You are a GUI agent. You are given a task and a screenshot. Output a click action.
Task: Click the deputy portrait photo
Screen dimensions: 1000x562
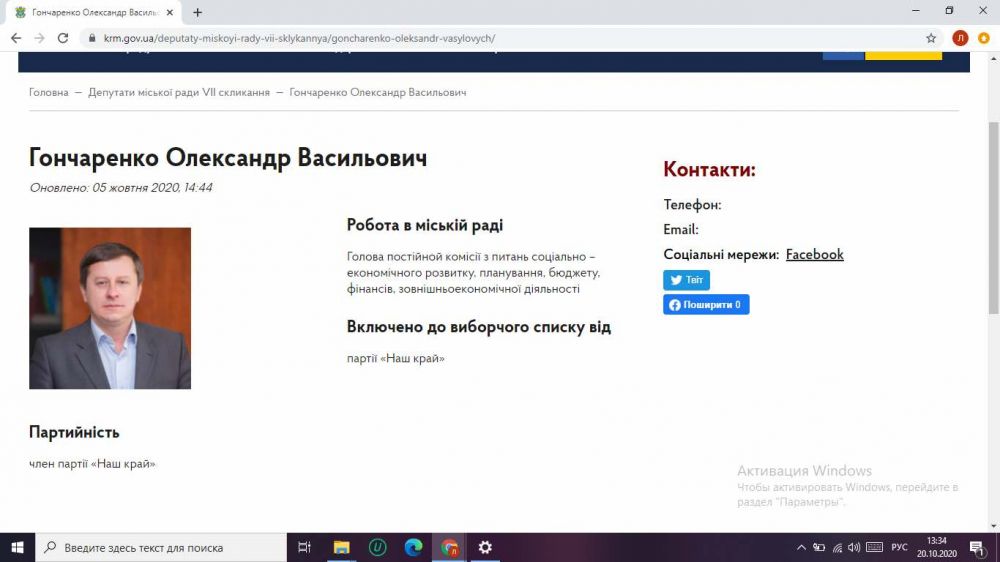110,308
